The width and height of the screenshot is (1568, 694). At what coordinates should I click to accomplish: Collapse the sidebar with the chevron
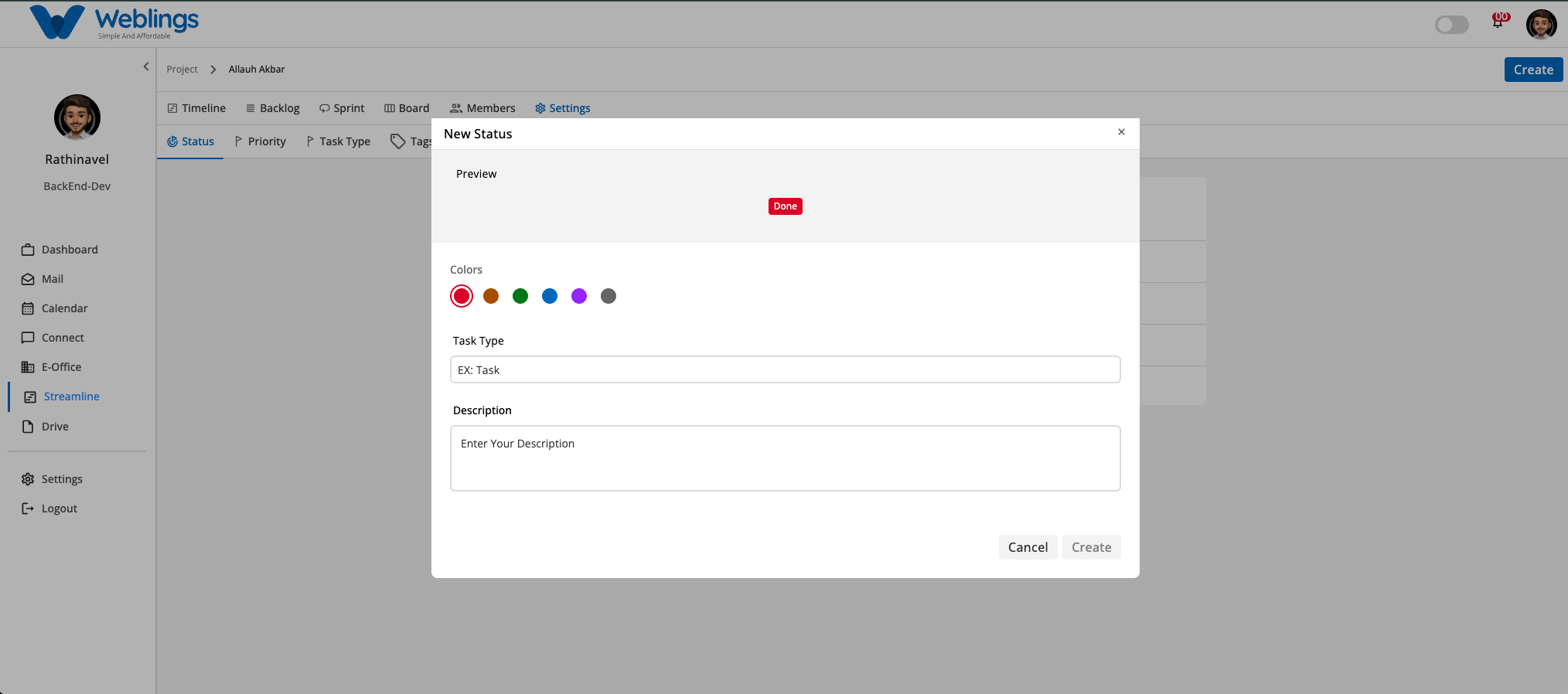coord(146,66)
